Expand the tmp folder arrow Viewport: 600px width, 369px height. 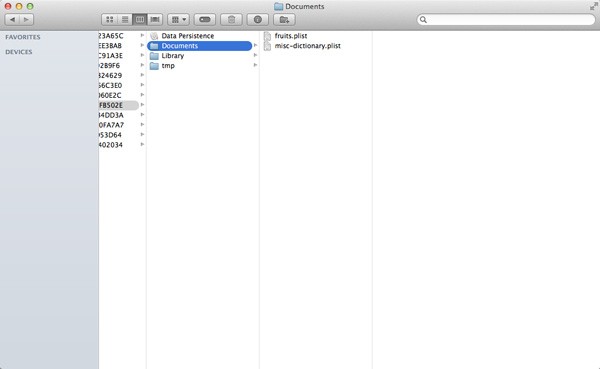coord(255,65)
